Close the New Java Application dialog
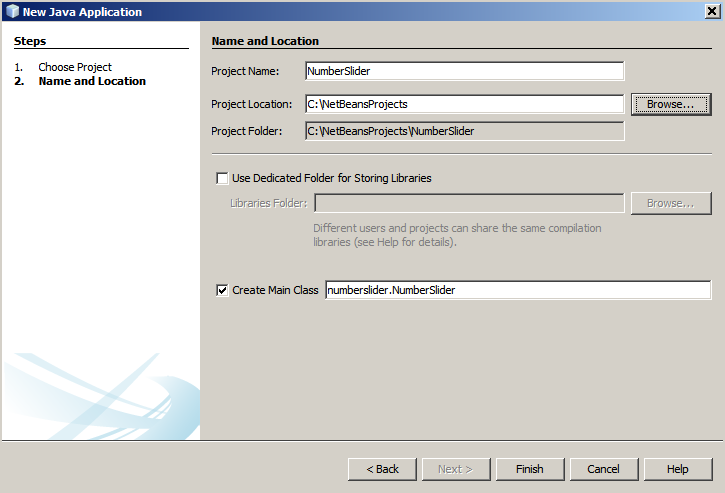 710,12
